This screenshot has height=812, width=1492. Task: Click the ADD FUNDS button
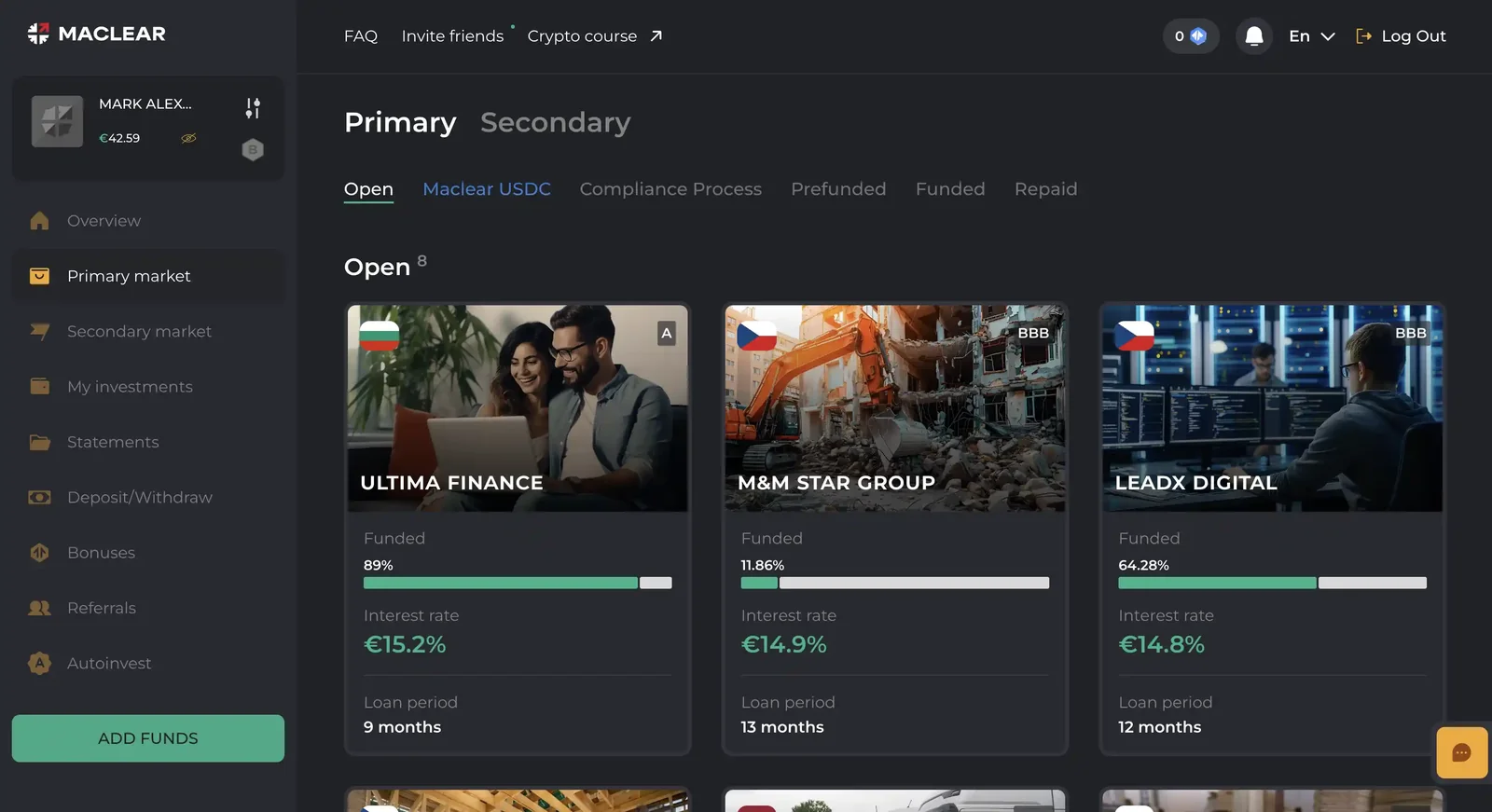pyautogui.click(x=148, y=738)
